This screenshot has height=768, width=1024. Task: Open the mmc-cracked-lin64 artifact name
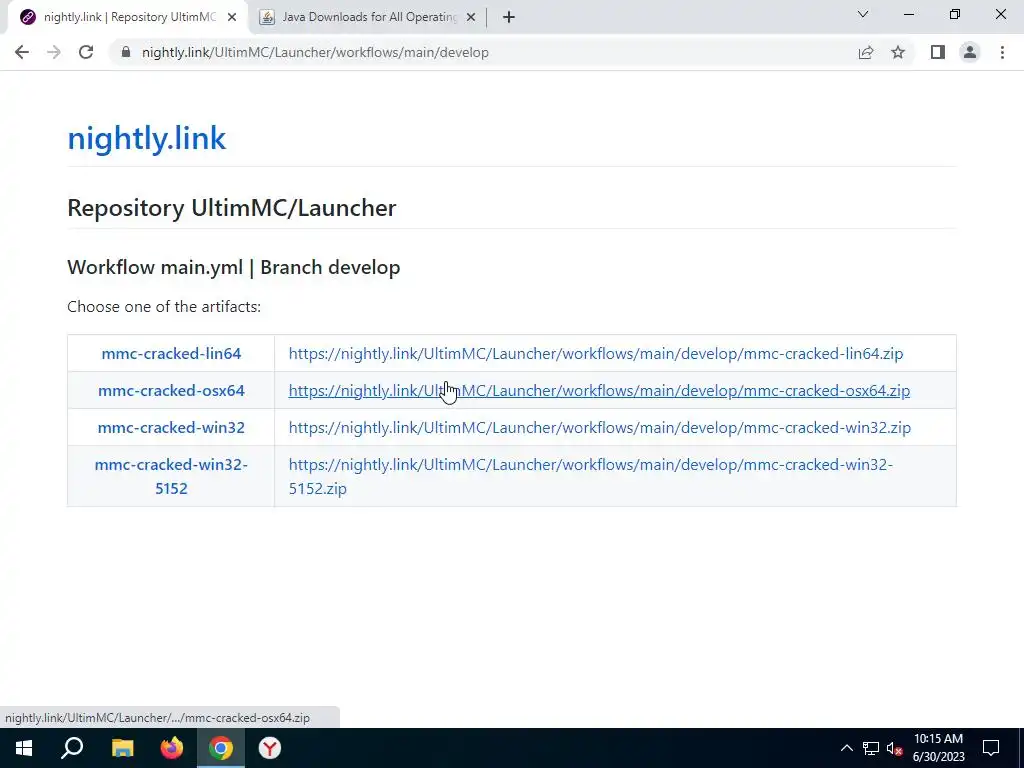171,353
